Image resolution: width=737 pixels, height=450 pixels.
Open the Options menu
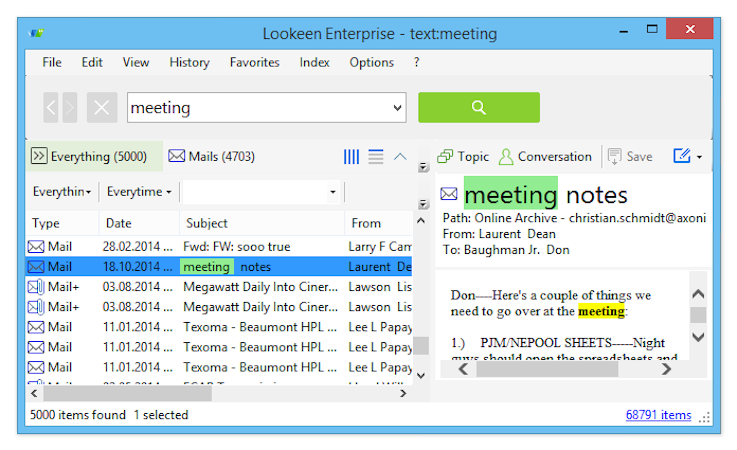click(x=371, y=62)
